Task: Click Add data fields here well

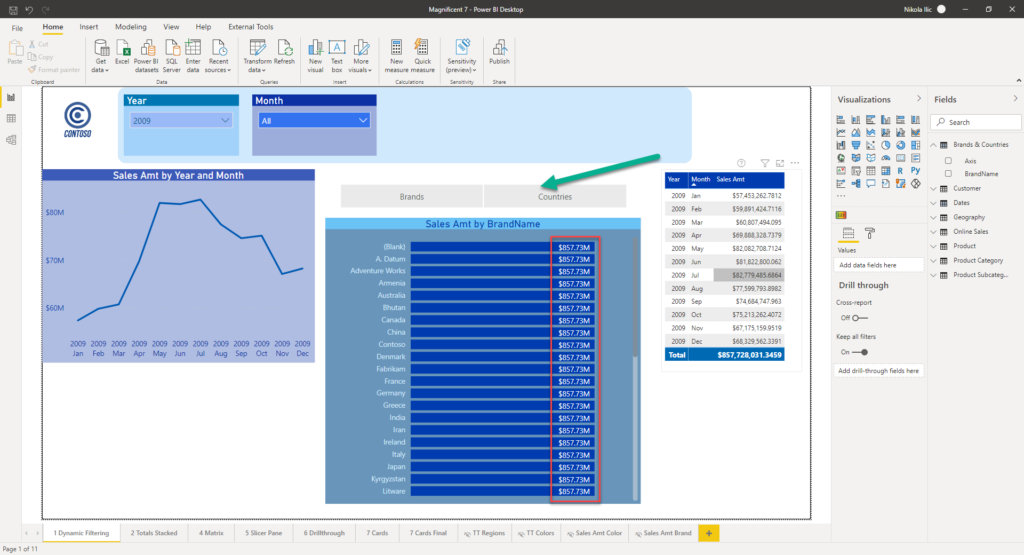Action: 879,265
